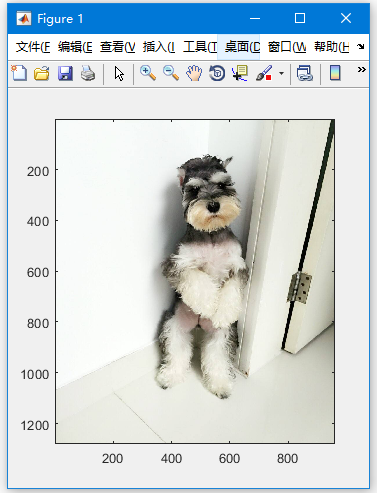Select the Data Cursor tool
The width and height of the screenshot is (377, 493).
pos(240,73)
